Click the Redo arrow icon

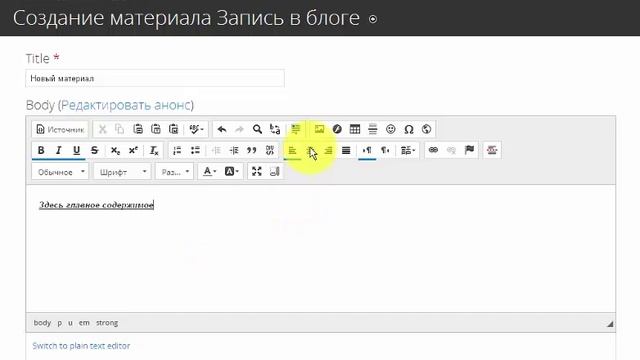coord(239,129)
